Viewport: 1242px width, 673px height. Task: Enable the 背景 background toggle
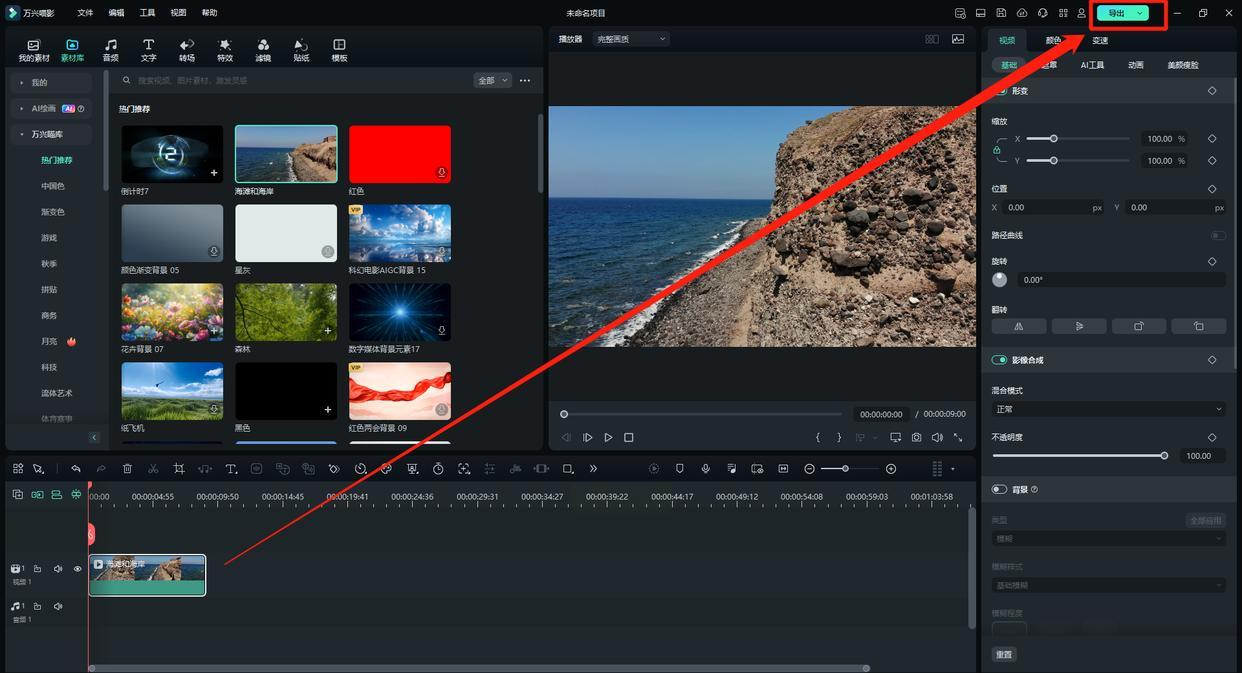click(999, 489)
